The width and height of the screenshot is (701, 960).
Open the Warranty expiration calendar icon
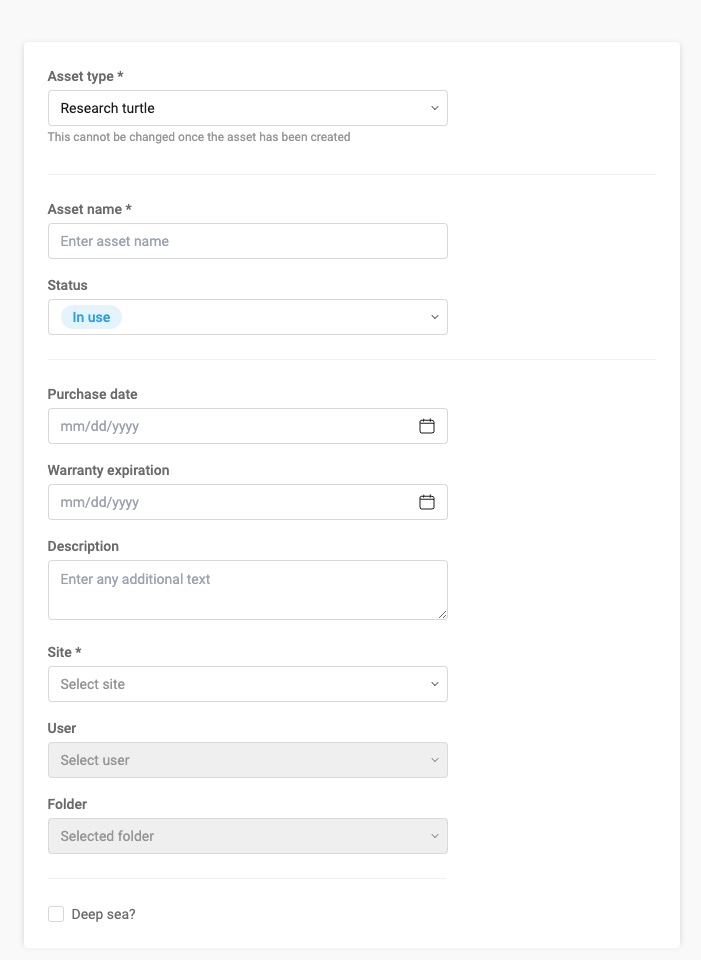427,502
